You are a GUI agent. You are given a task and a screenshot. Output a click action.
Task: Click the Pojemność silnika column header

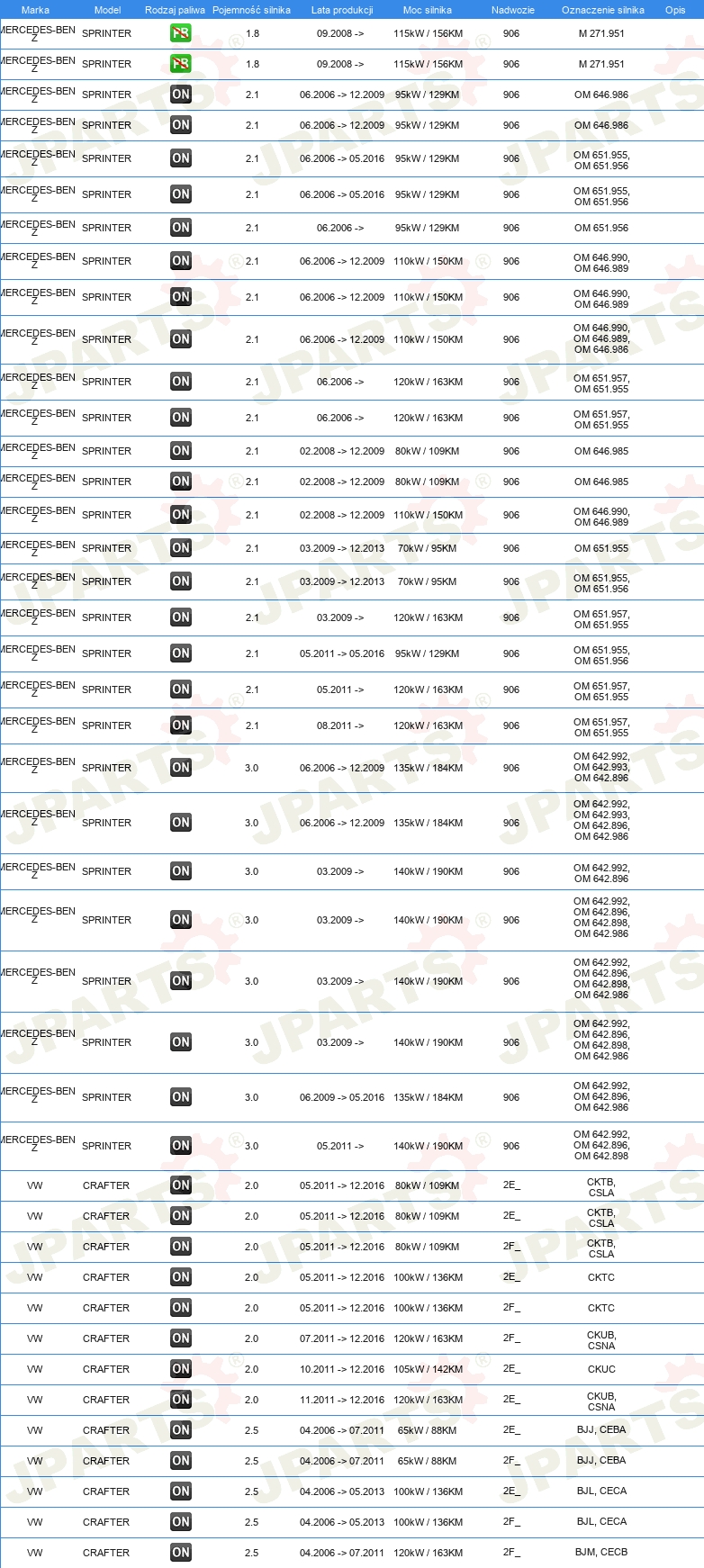point(251,10)
